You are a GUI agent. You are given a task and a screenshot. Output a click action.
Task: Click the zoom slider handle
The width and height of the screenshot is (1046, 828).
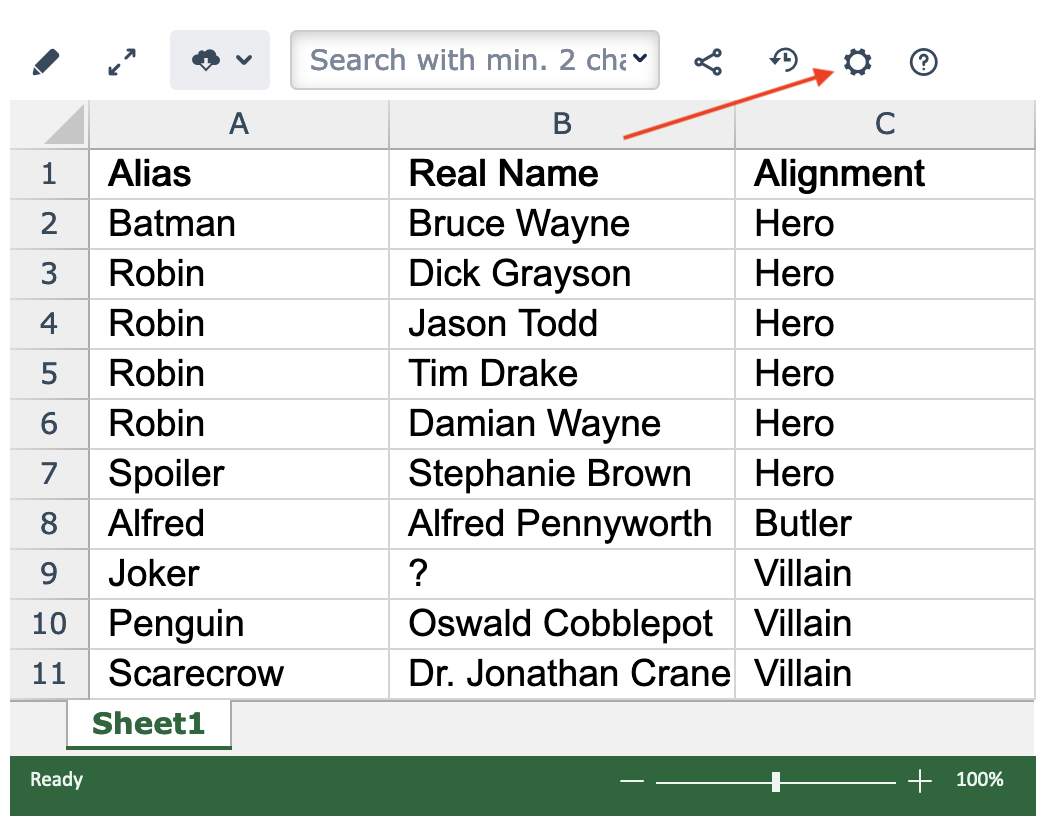tap(776, 781)
